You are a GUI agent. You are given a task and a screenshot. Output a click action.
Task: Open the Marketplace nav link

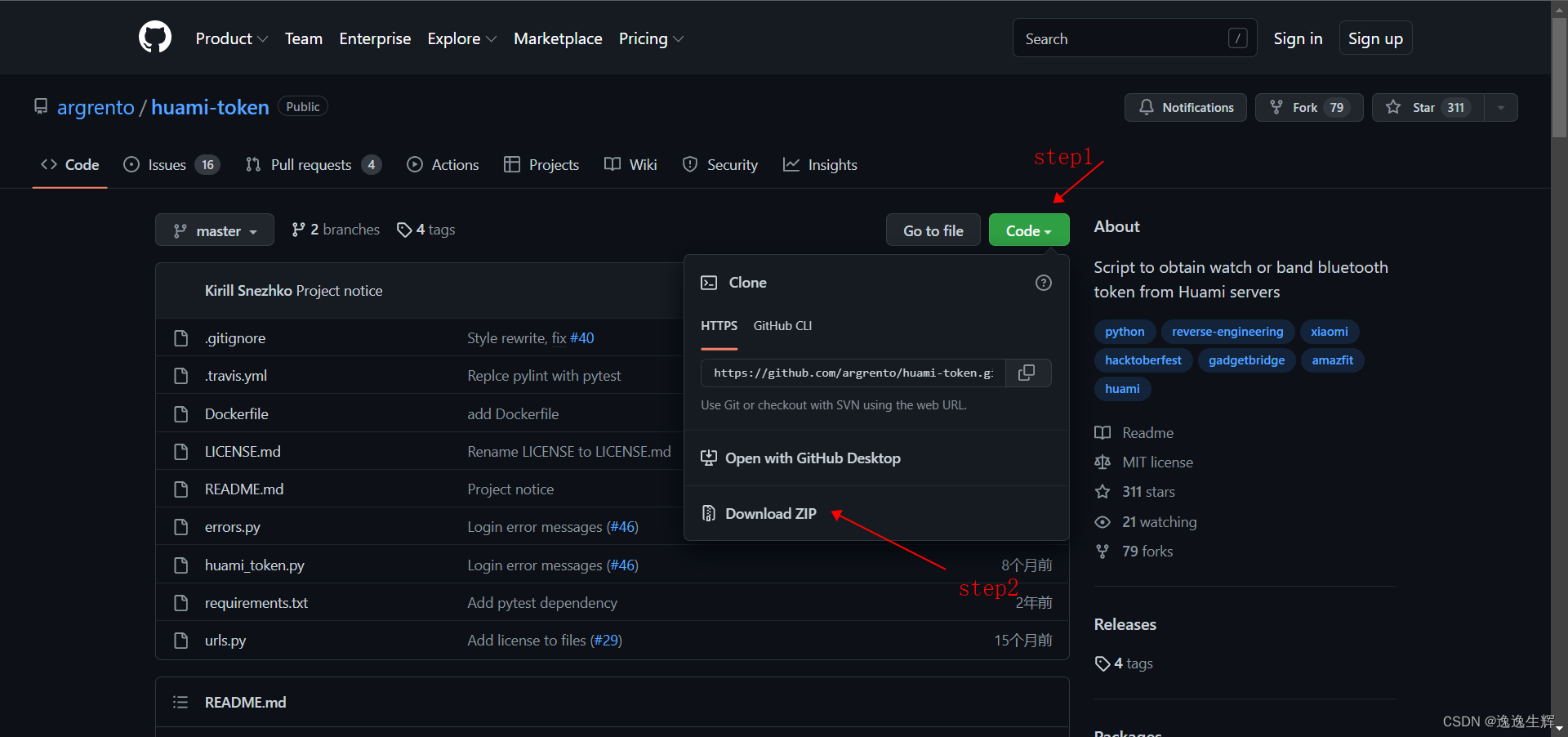[x=558, y=38]
